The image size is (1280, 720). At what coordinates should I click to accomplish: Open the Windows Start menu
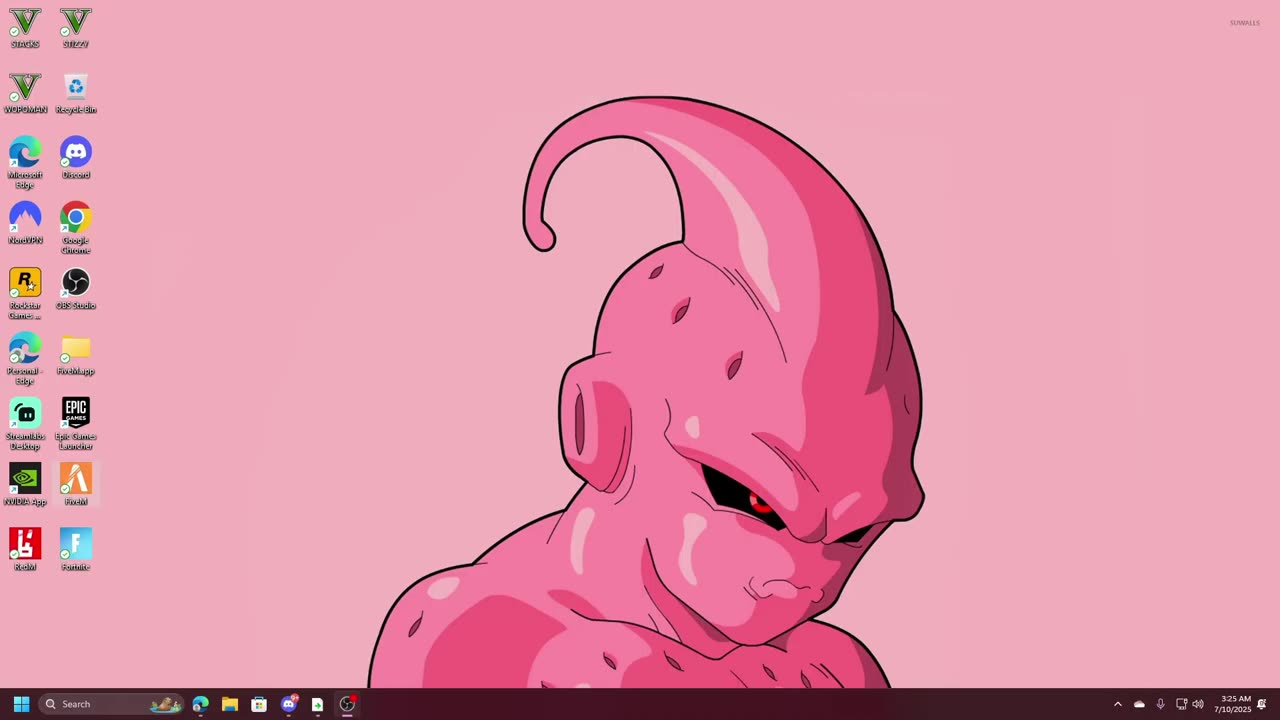(21, 704)
